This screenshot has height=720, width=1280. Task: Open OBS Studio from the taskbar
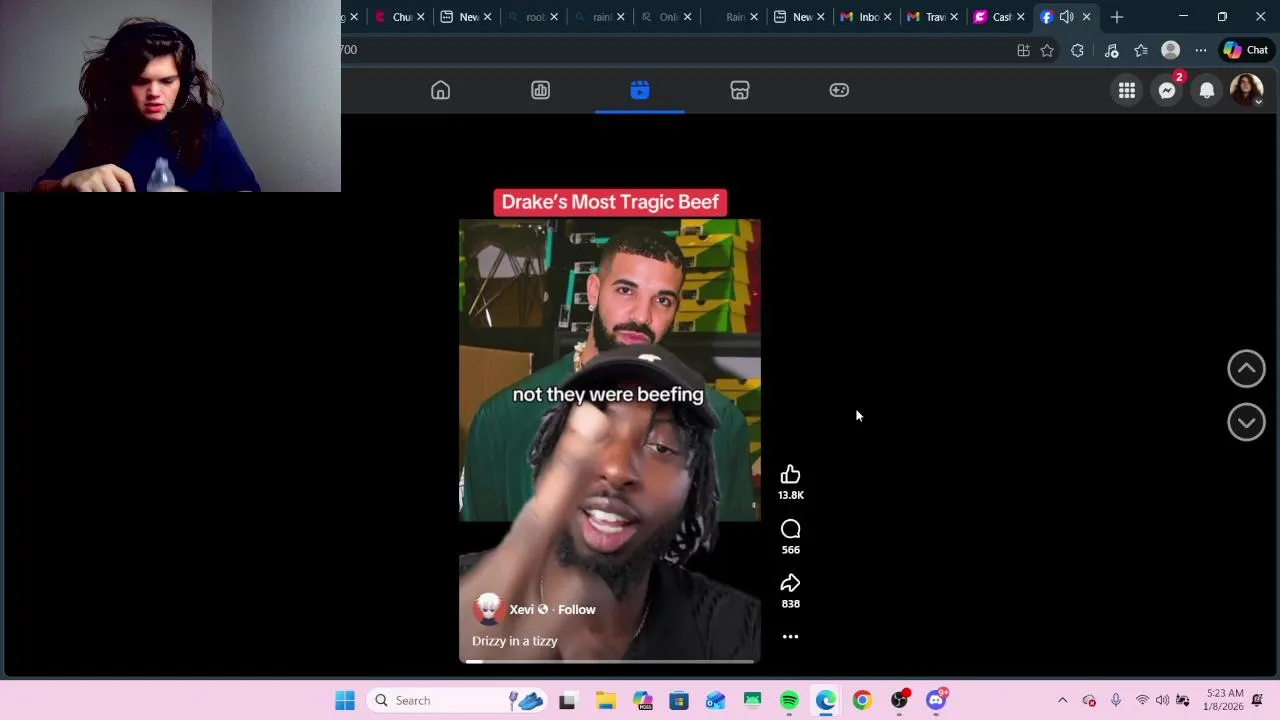(x=899, y=700)
